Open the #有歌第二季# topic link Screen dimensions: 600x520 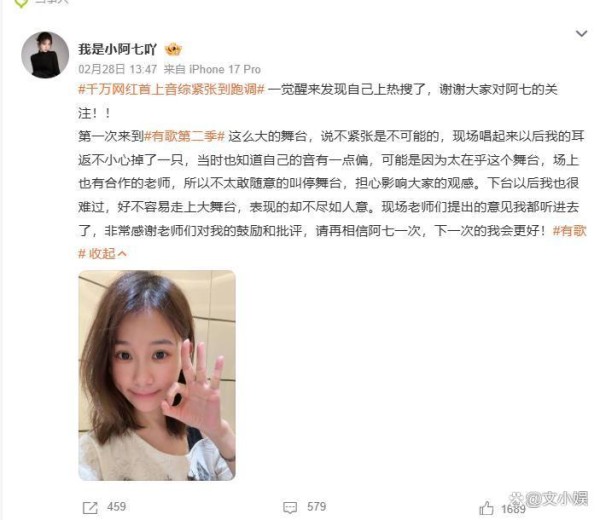(x=184, y=136)
